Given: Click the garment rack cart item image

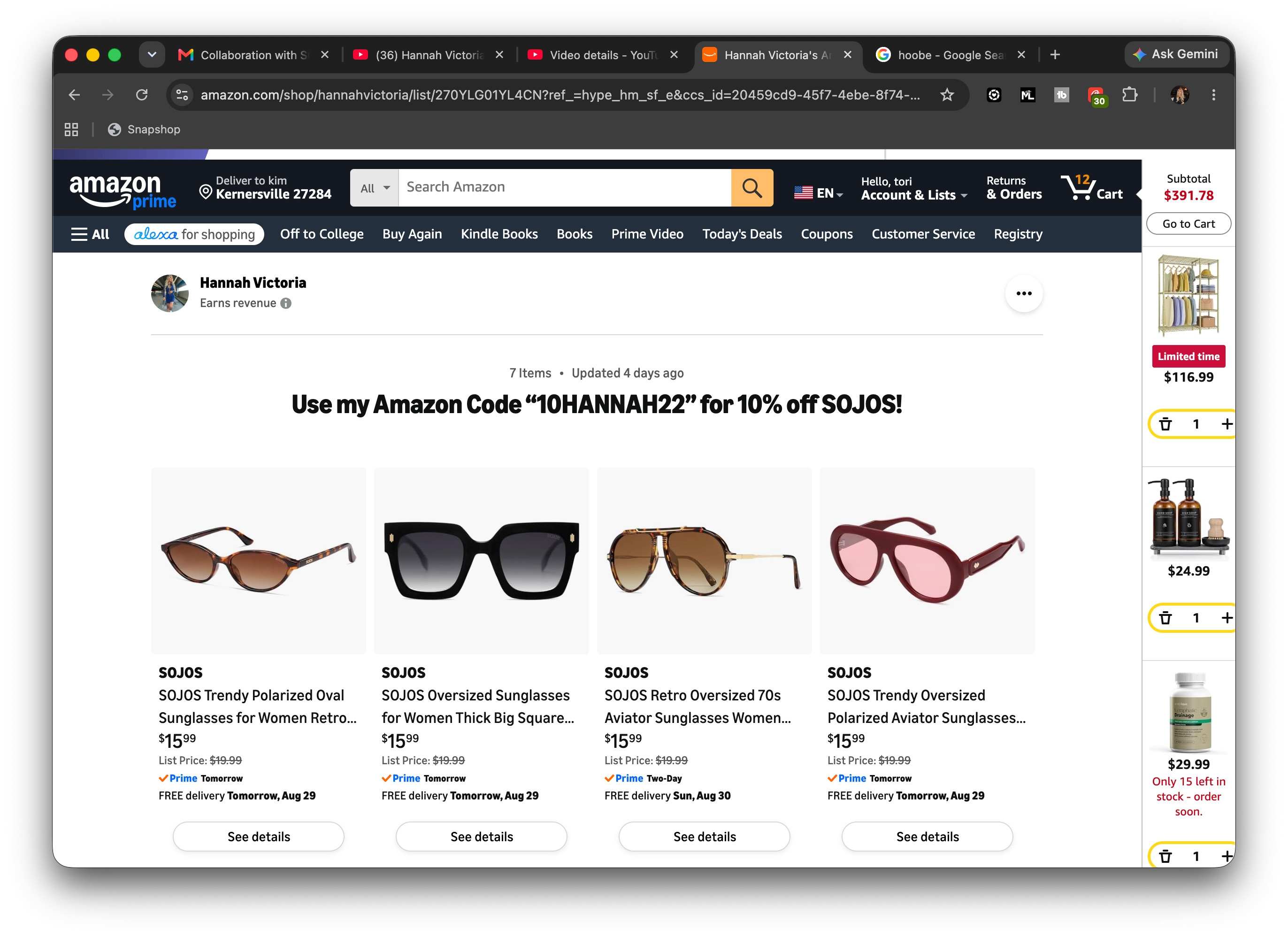Looking at the screenshot, I should 1188,296.
